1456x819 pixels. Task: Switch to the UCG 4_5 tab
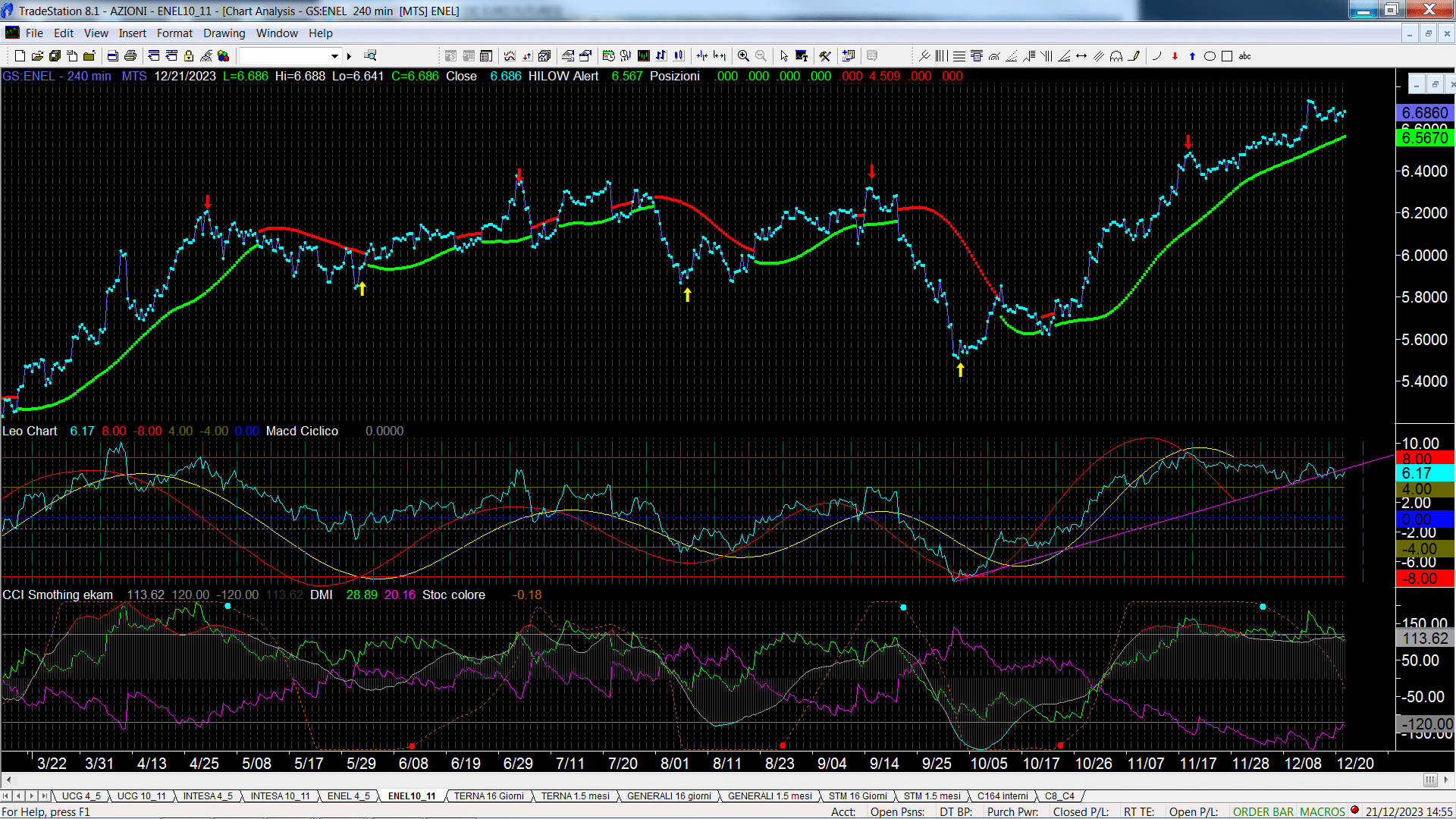tap(80, 795)
